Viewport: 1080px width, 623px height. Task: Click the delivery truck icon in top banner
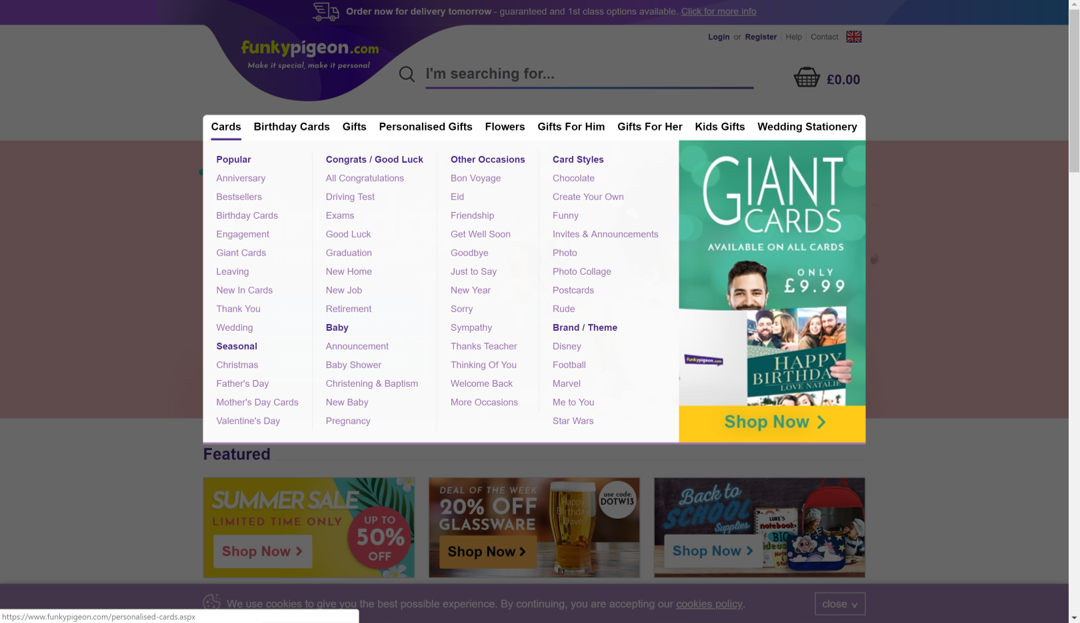[x=325, y=12]
